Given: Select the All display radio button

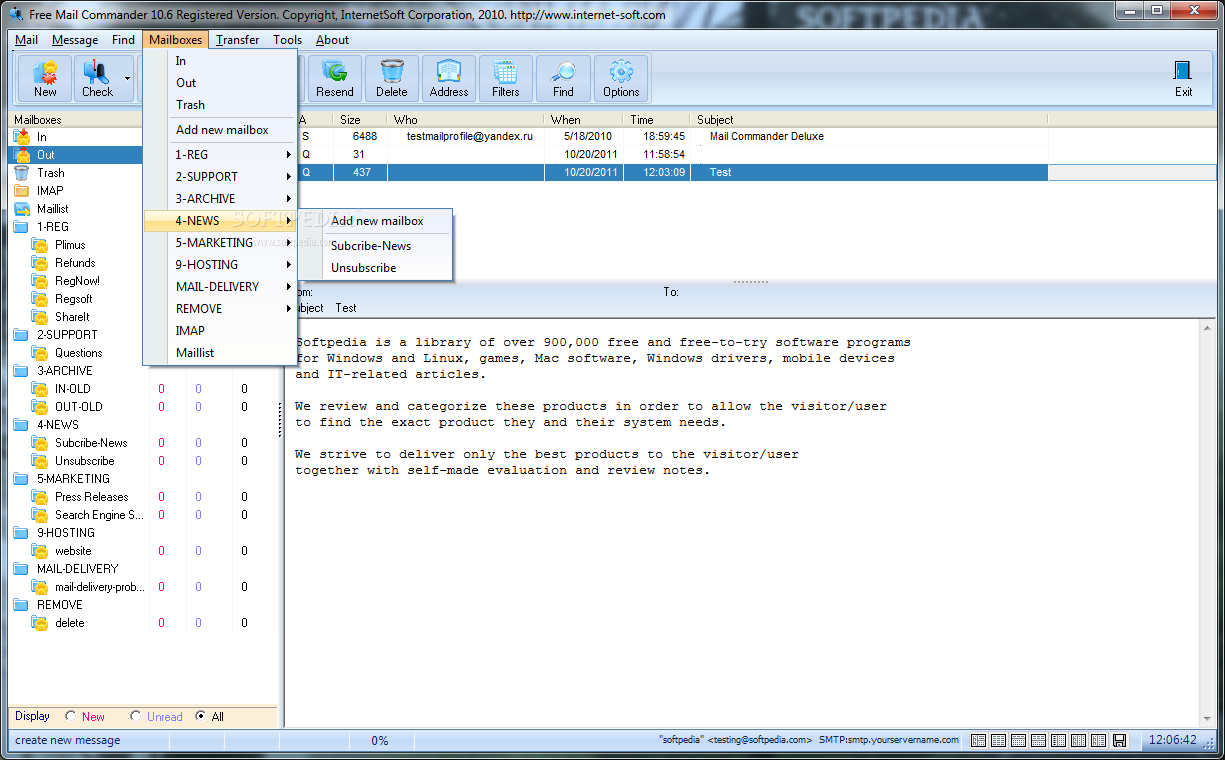Looking at the screenshot, I should click(201, 716).
